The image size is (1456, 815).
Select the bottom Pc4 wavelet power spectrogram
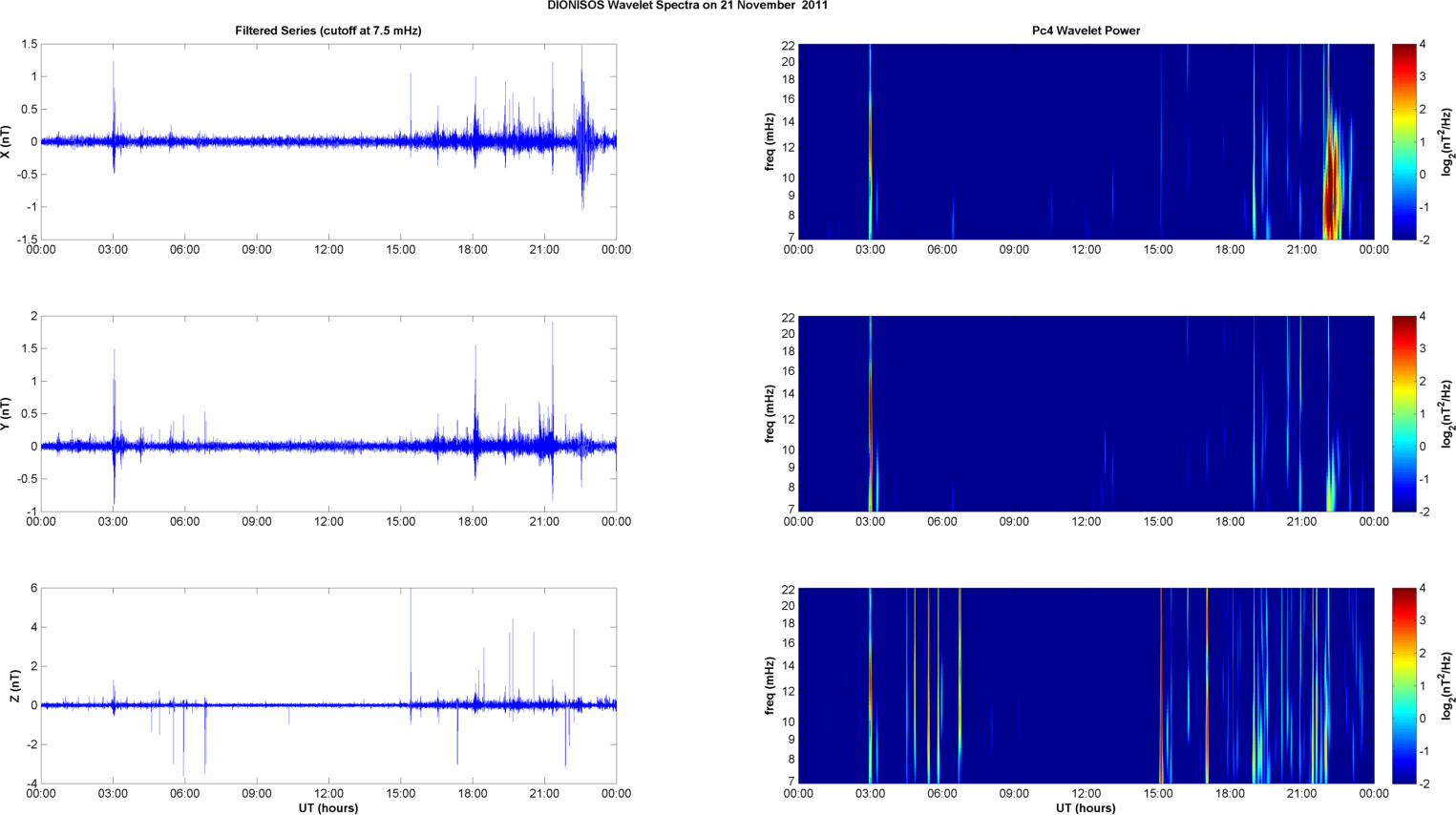(x=1086, y=686)
